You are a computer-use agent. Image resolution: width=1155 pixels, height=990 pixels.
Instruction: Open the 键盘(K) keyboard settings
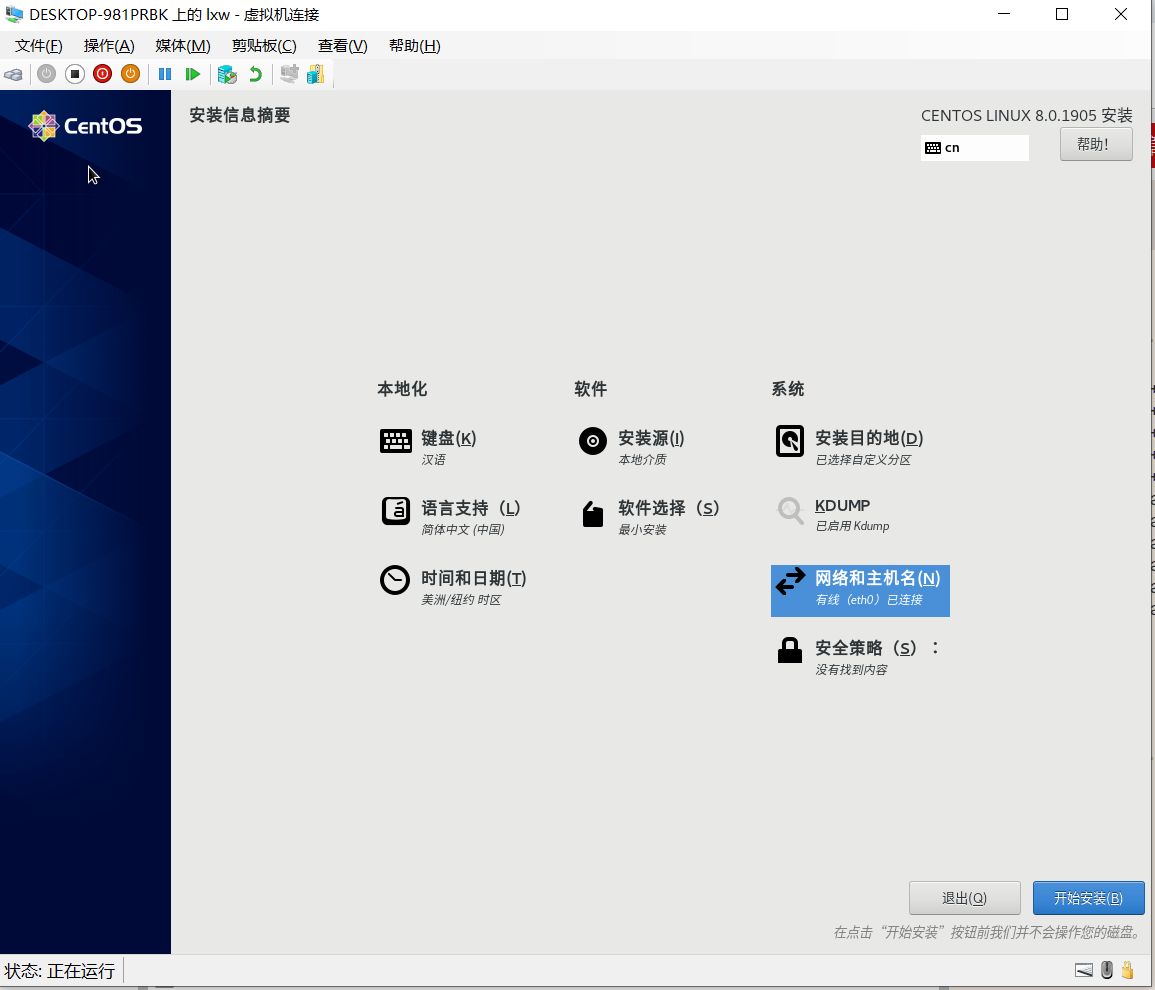pyautogui.click(x=446, y=440)
